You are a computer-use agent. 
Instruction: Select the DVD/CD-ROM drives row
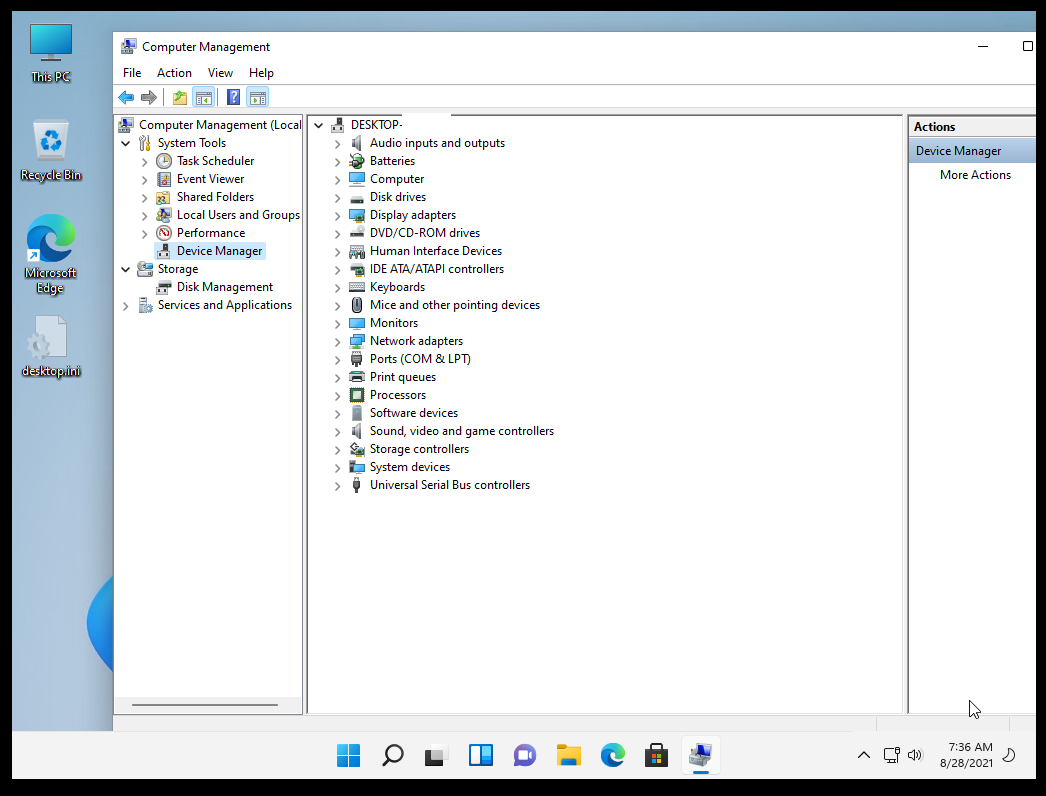click(x=425, y=233)
